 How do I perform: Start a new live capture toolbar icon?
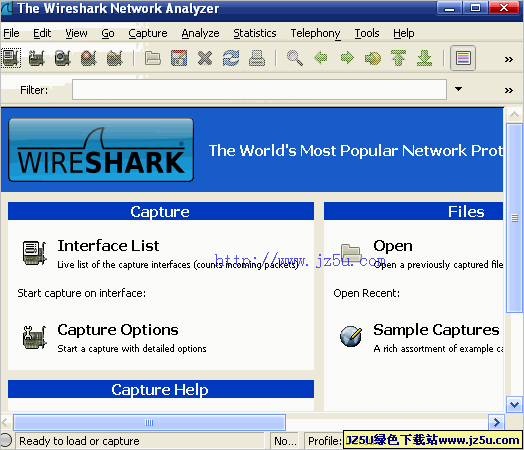pyautogui.click(x=62, y=58)
